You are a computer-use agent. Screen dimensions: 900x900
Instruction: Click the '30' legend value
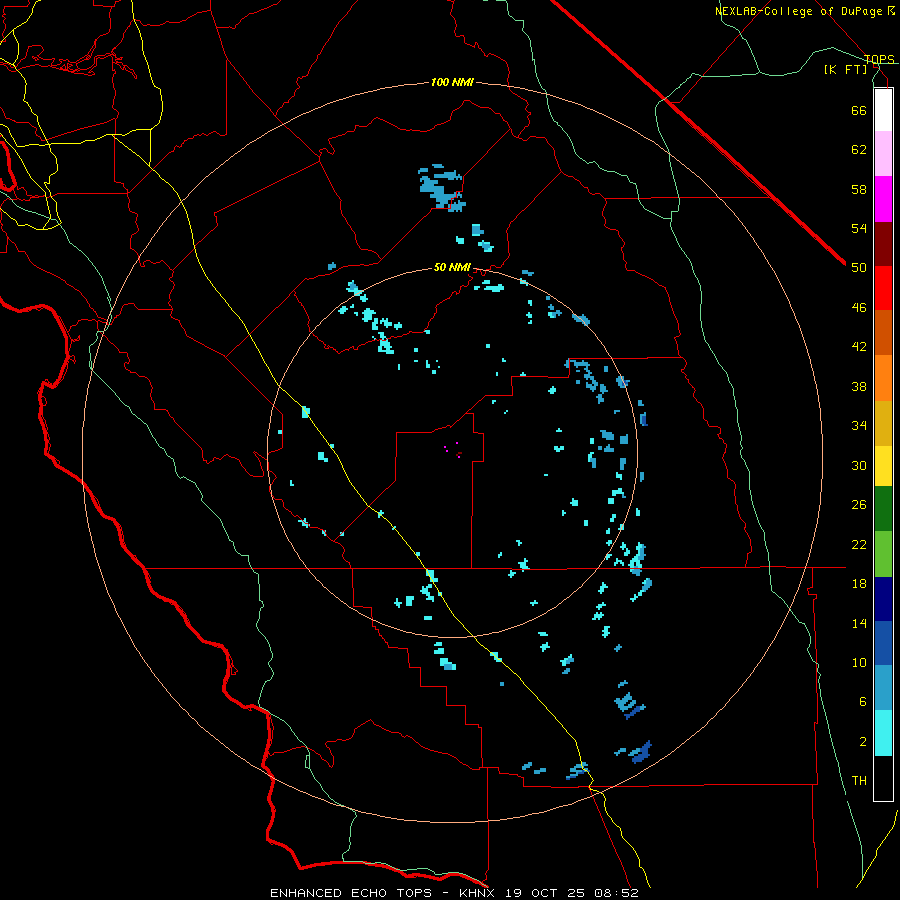[859, 465]
